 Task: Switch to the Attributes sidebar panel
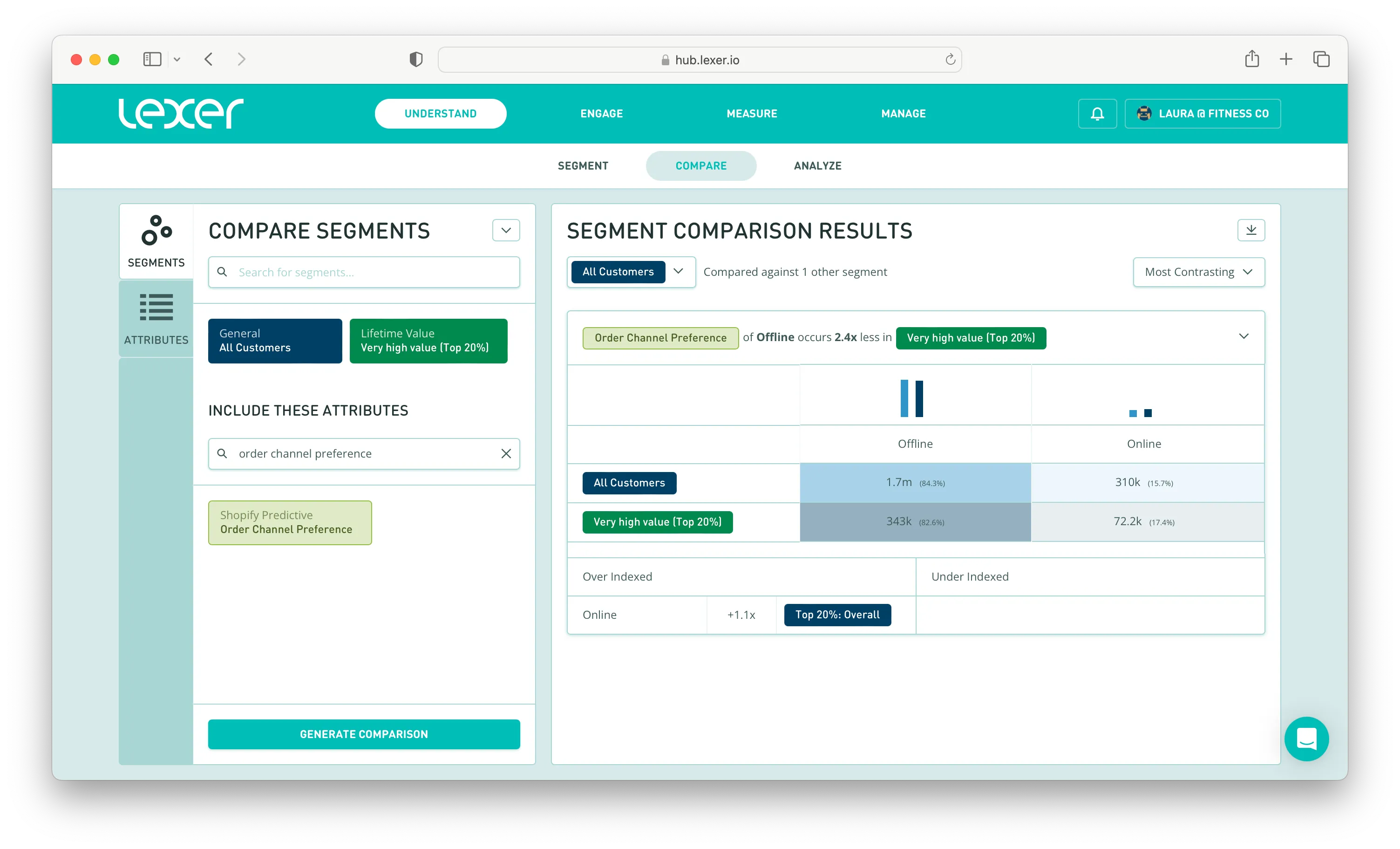[156, 319]
